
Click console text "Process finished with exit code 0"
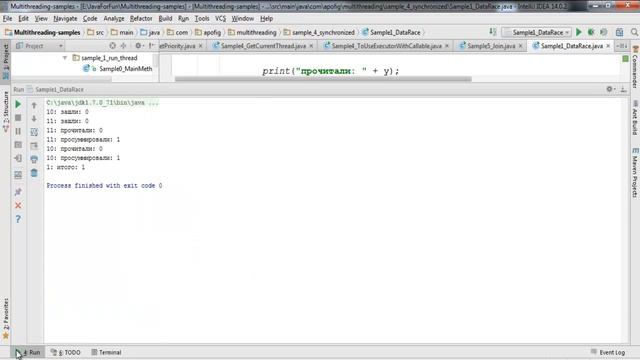tap(104, 186)
